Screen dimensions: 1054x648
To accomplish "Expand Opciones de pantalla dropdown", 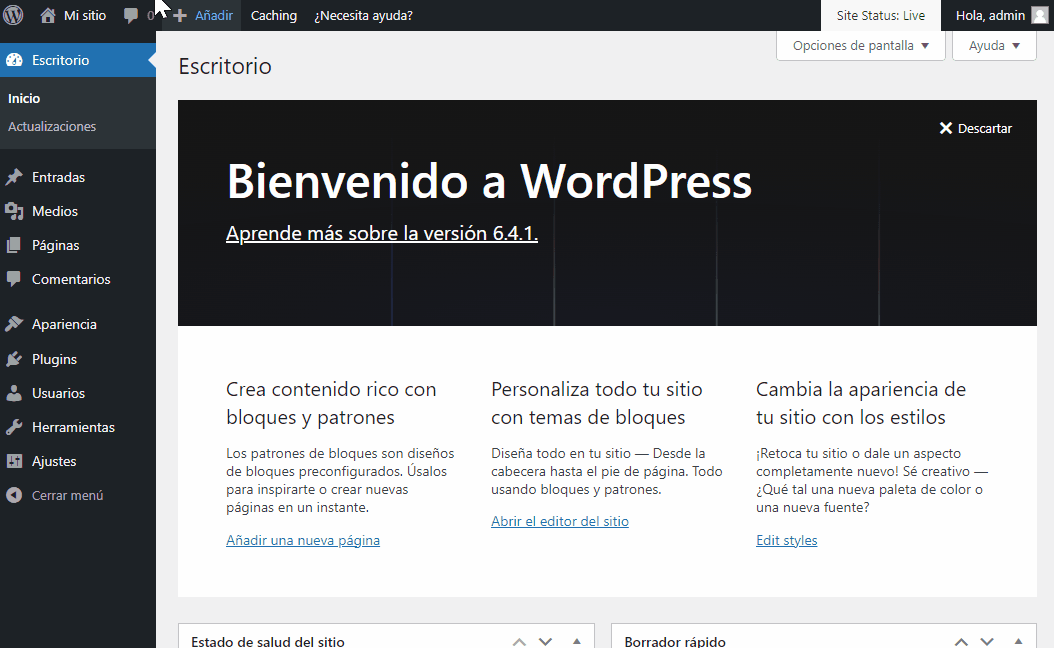I will [x=860, y=46].
